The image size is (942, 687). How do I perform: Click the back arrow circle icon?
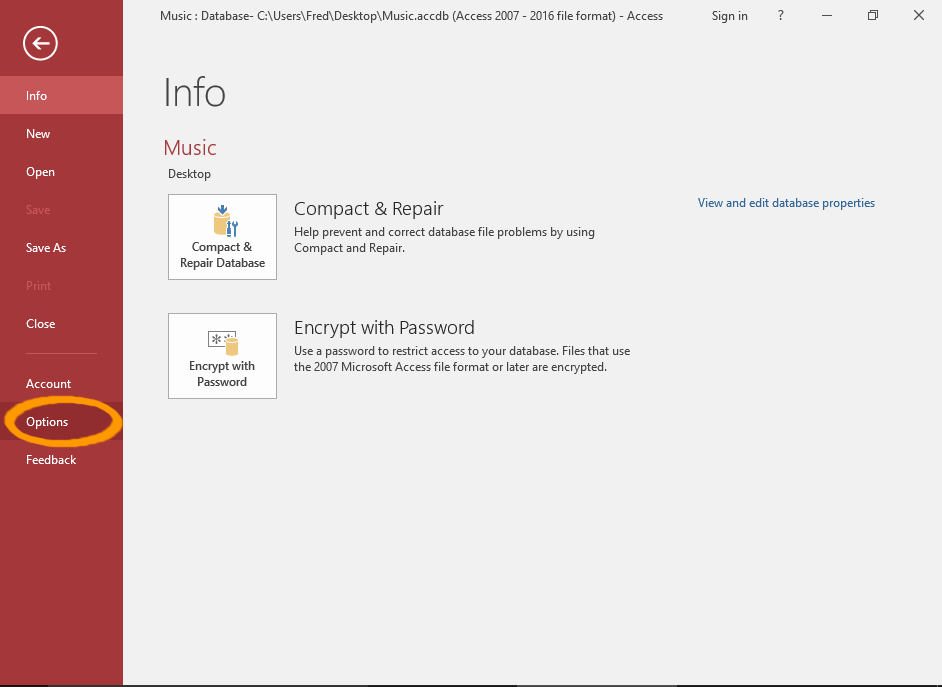pyautogui.click(x=41, y=42)
